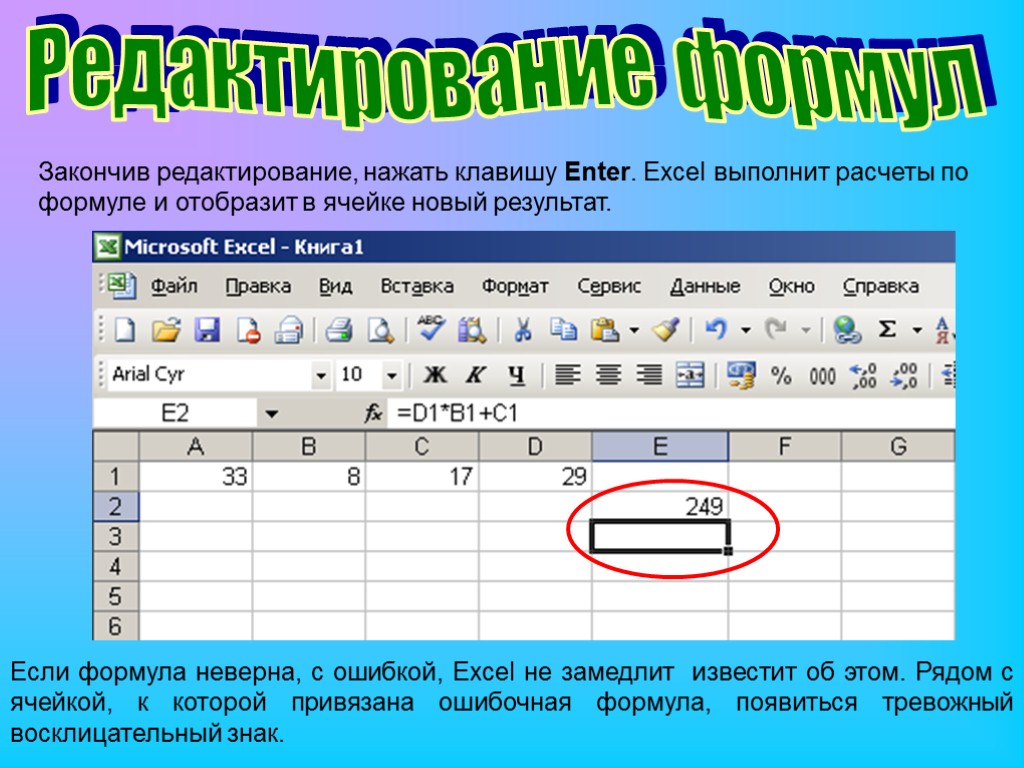Click the AutoSum sigma icon

pyautogui.click(x=886, y=329)
